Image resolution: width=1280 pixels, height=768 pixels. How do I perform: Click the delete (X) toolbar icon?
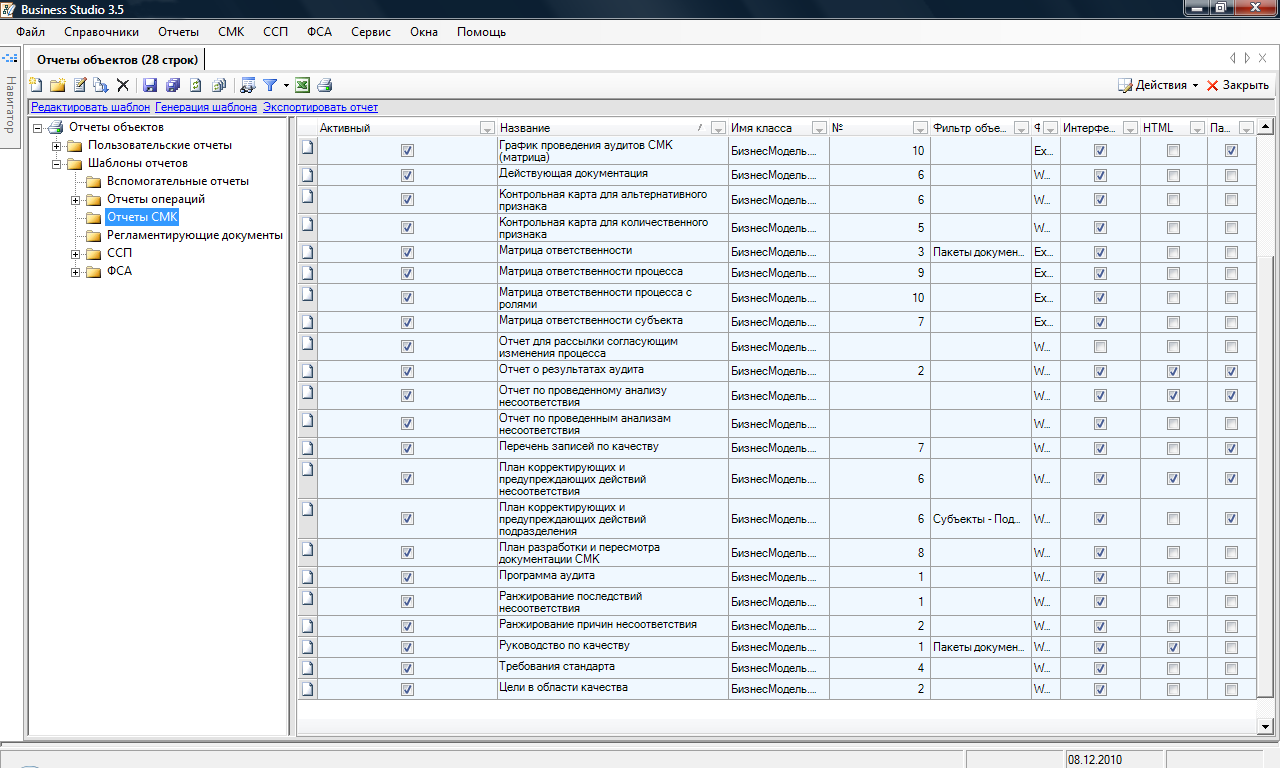tap(123, 86)
